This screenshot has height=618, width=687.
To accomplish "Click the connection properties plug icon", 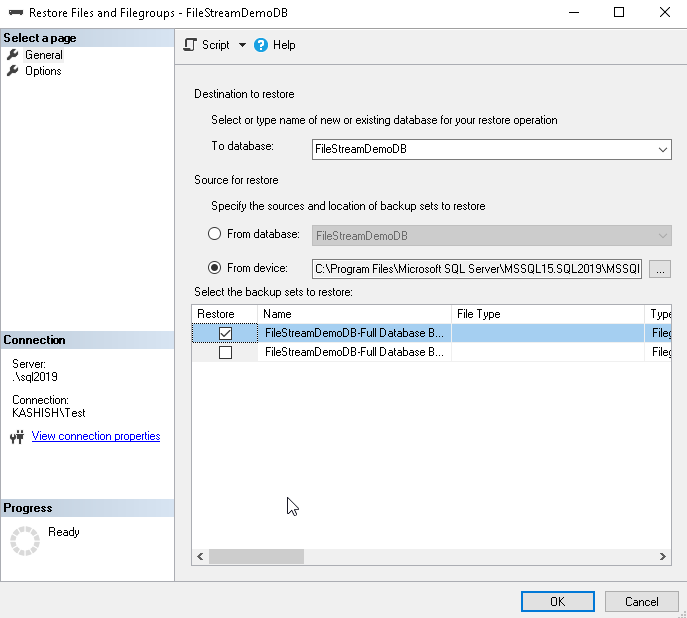I will point(17,437).
